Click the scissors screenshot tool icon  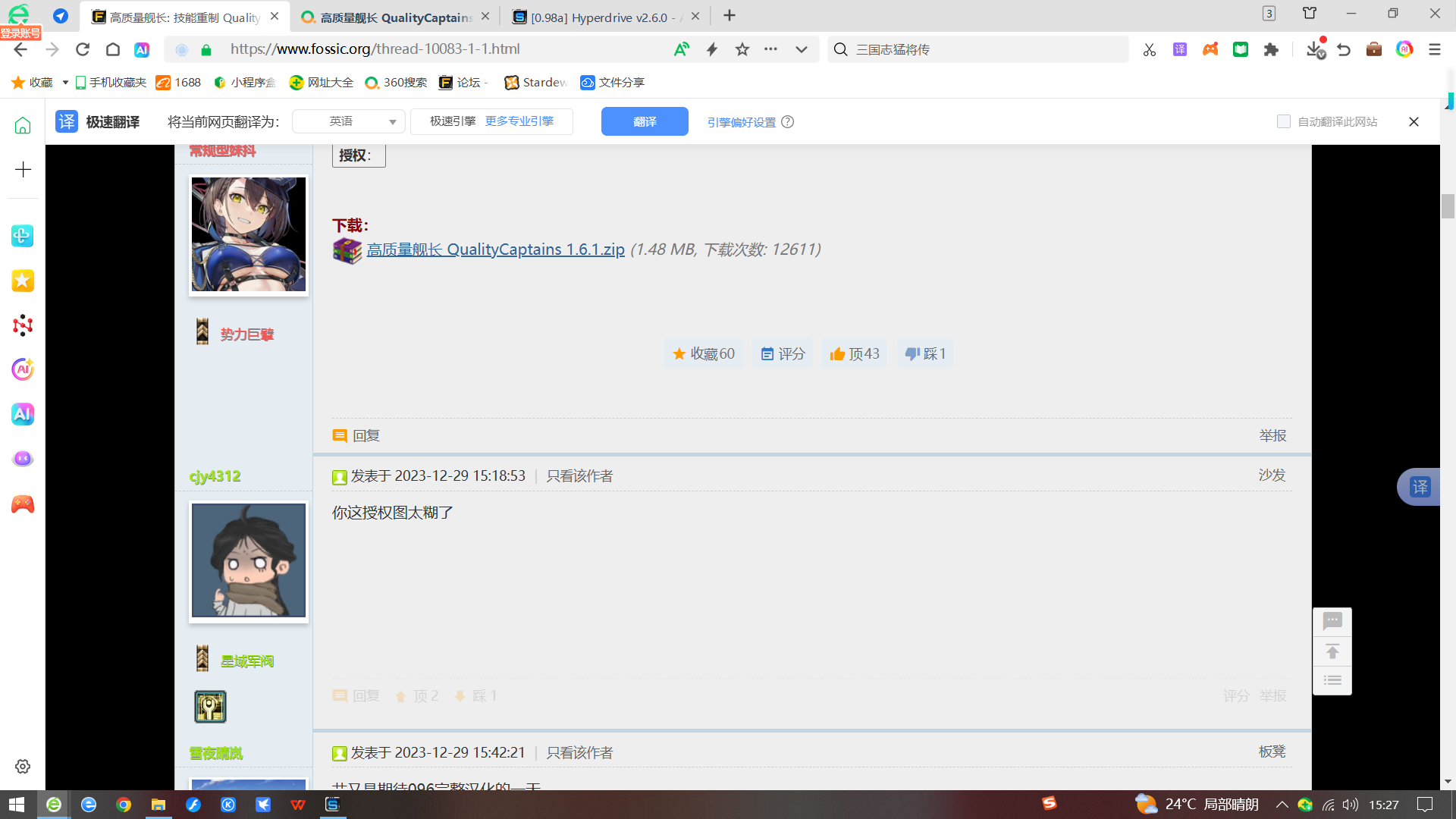(x=1150, y=49)
